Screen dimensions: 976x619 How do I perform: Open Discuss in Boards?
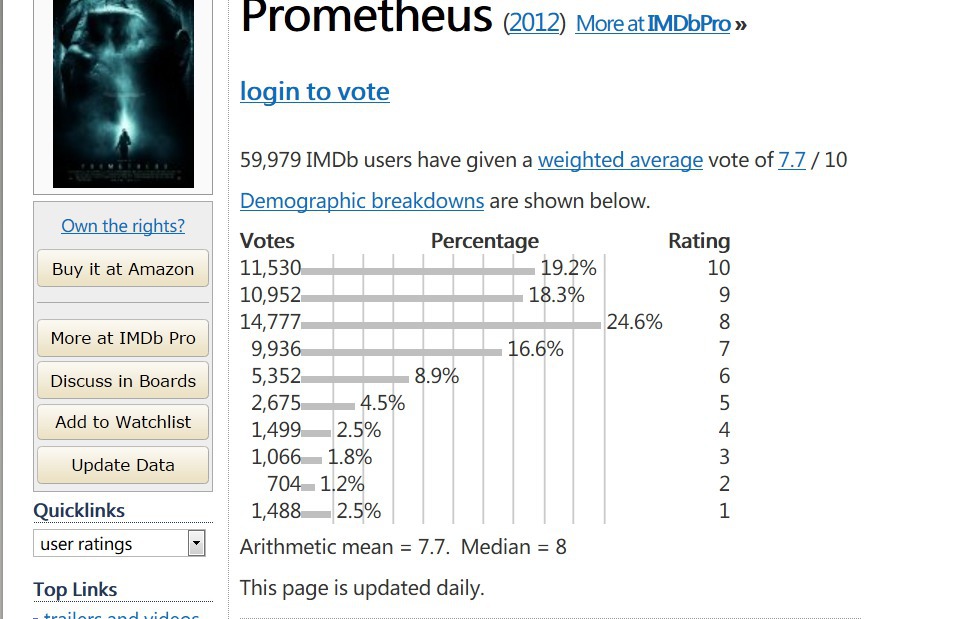(123, 381)
